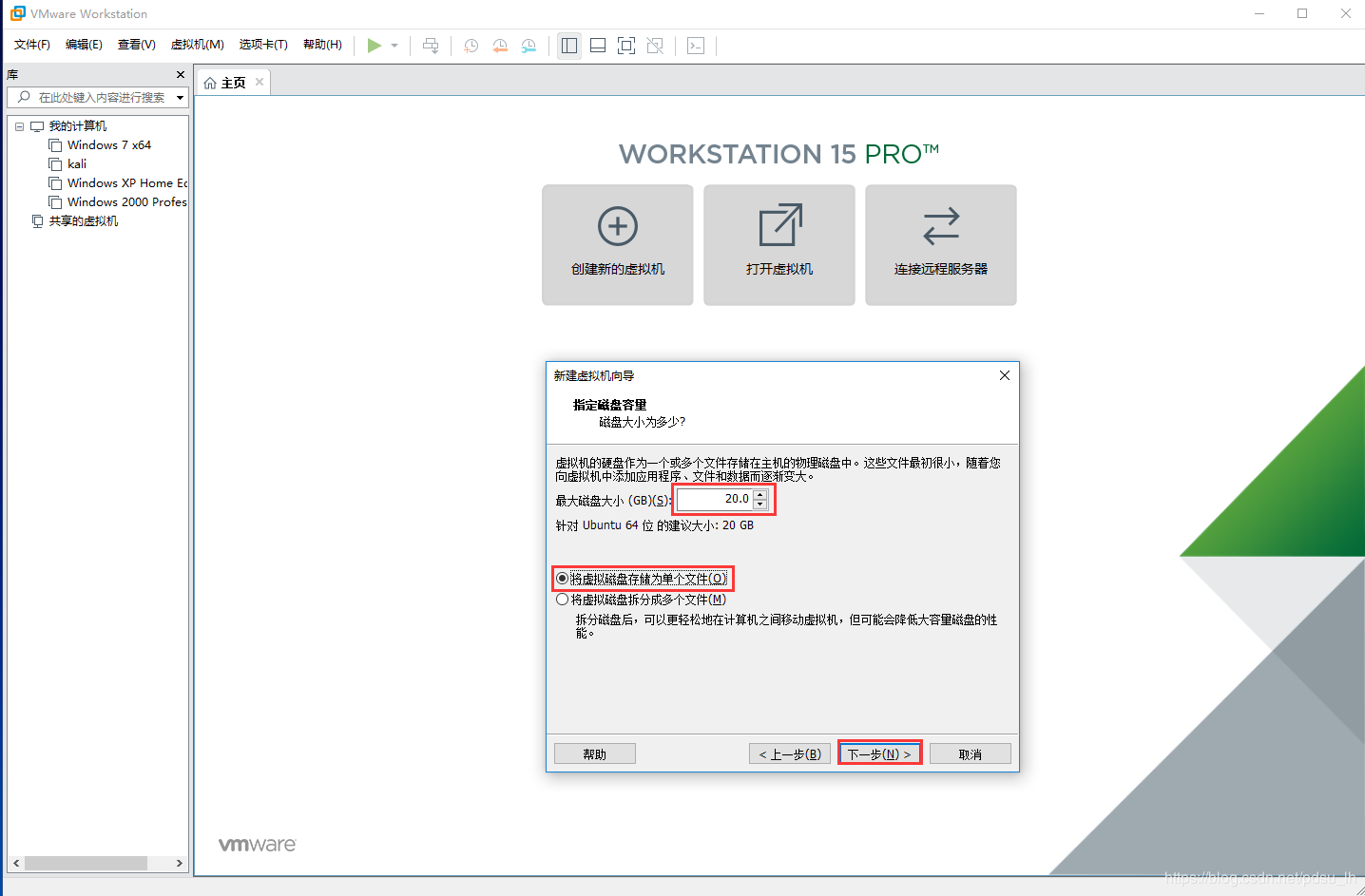Select the Windows 2000 Professional virtual machine
This screenshot has width=1365, height=896.
click(127, 202)
